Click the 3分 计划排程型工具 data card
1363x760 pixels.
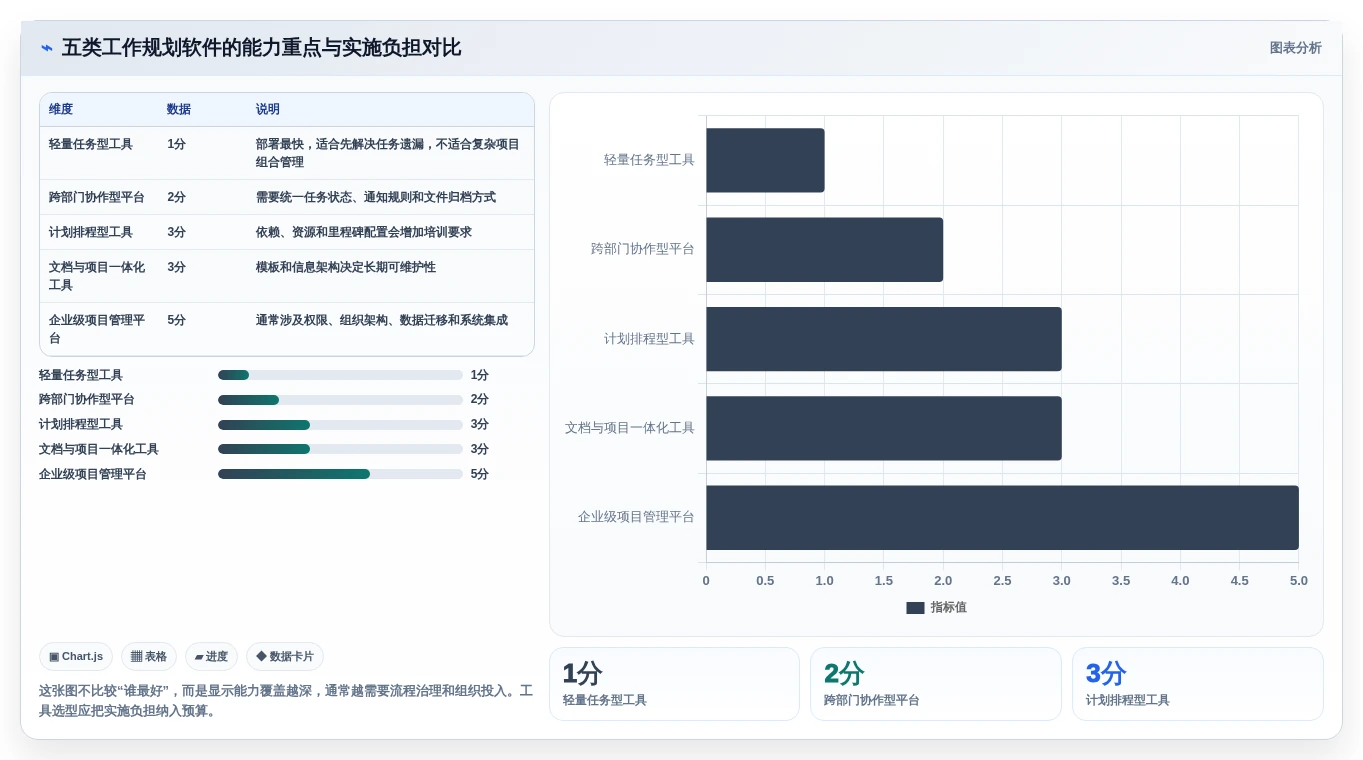click(x=1197, y=684)
